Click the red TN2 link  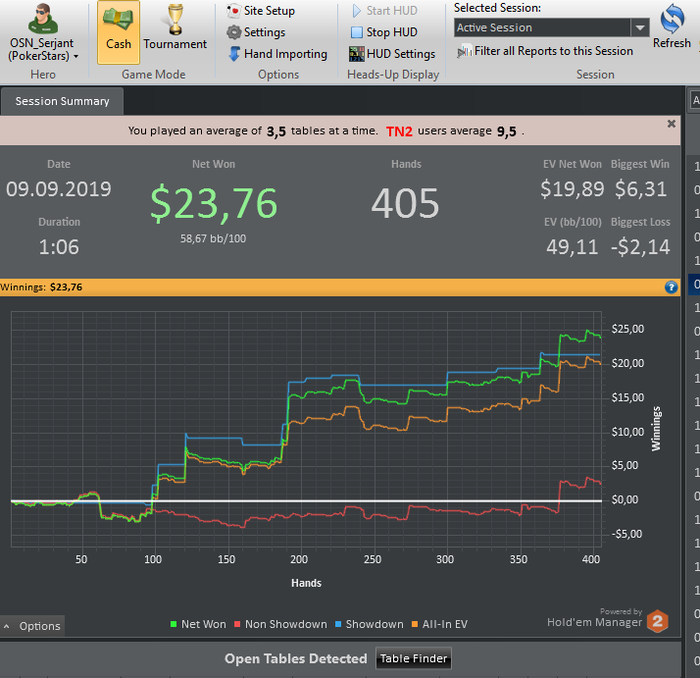point(399,131)
